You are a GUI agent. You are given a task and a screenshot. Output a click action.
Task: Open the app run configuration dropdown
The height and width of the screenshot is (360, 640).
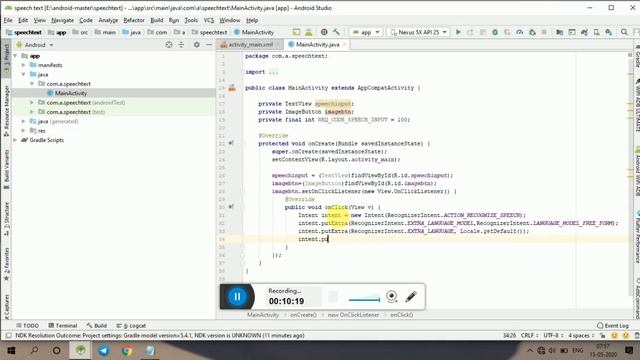coord(366,32)
